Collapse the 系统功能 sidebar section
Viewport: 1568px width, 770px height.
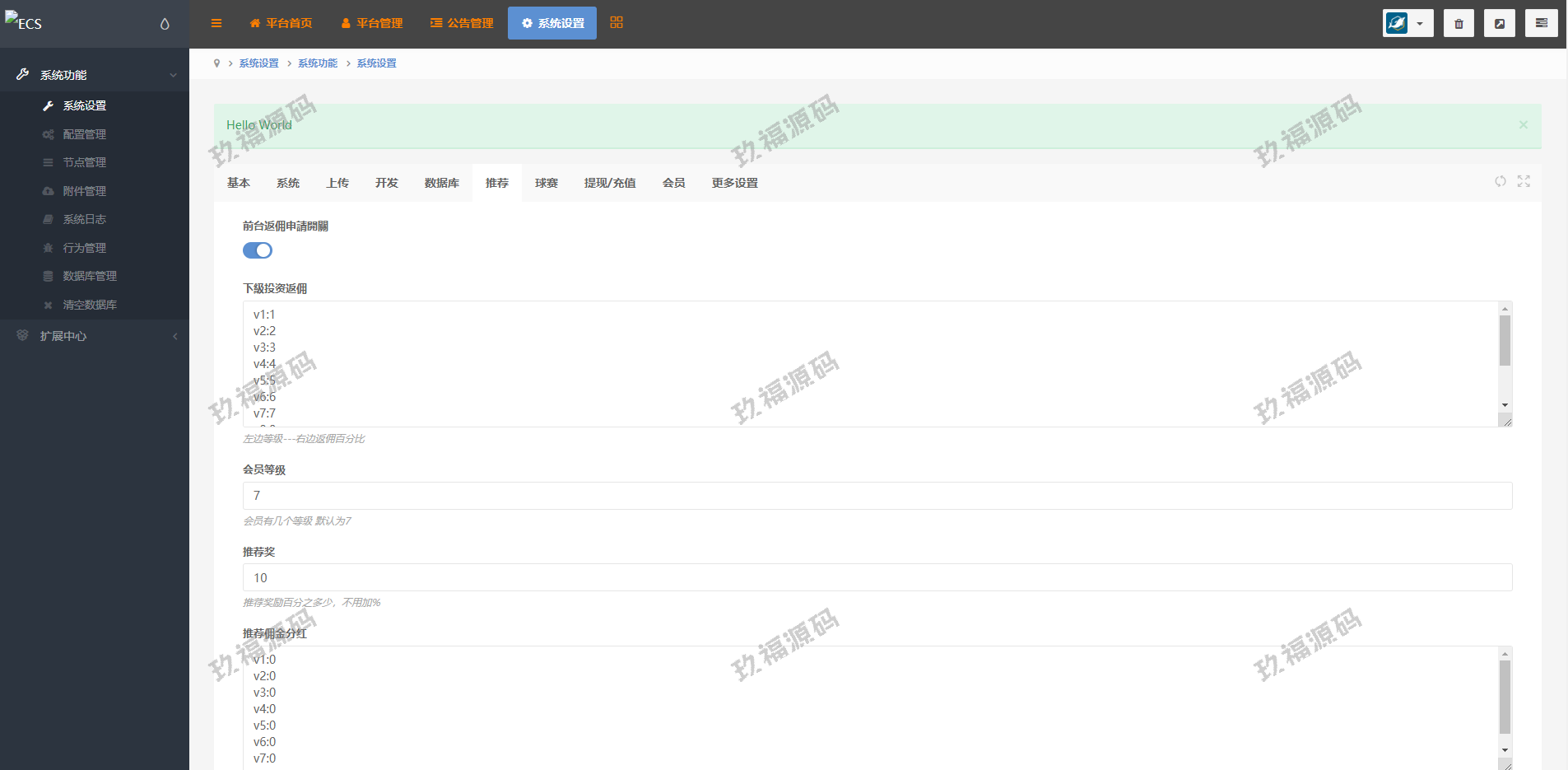click(95, 74)
